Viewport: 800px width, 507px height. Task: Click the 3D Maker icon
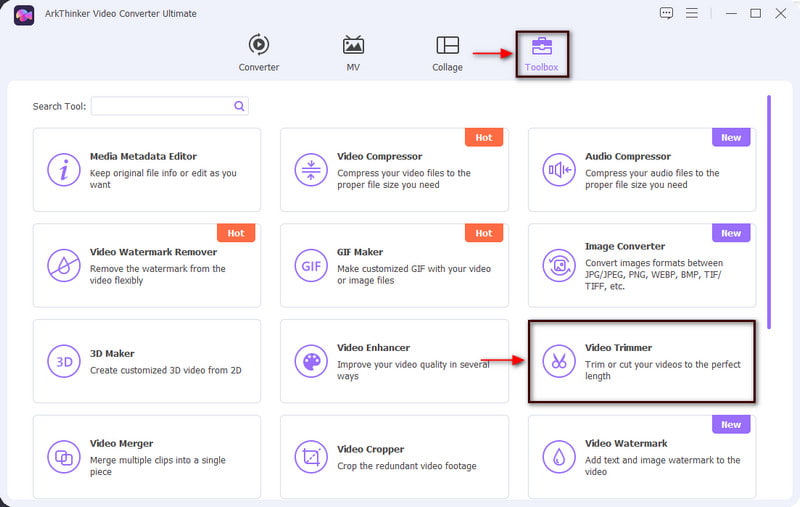click(x=64, y=361)
